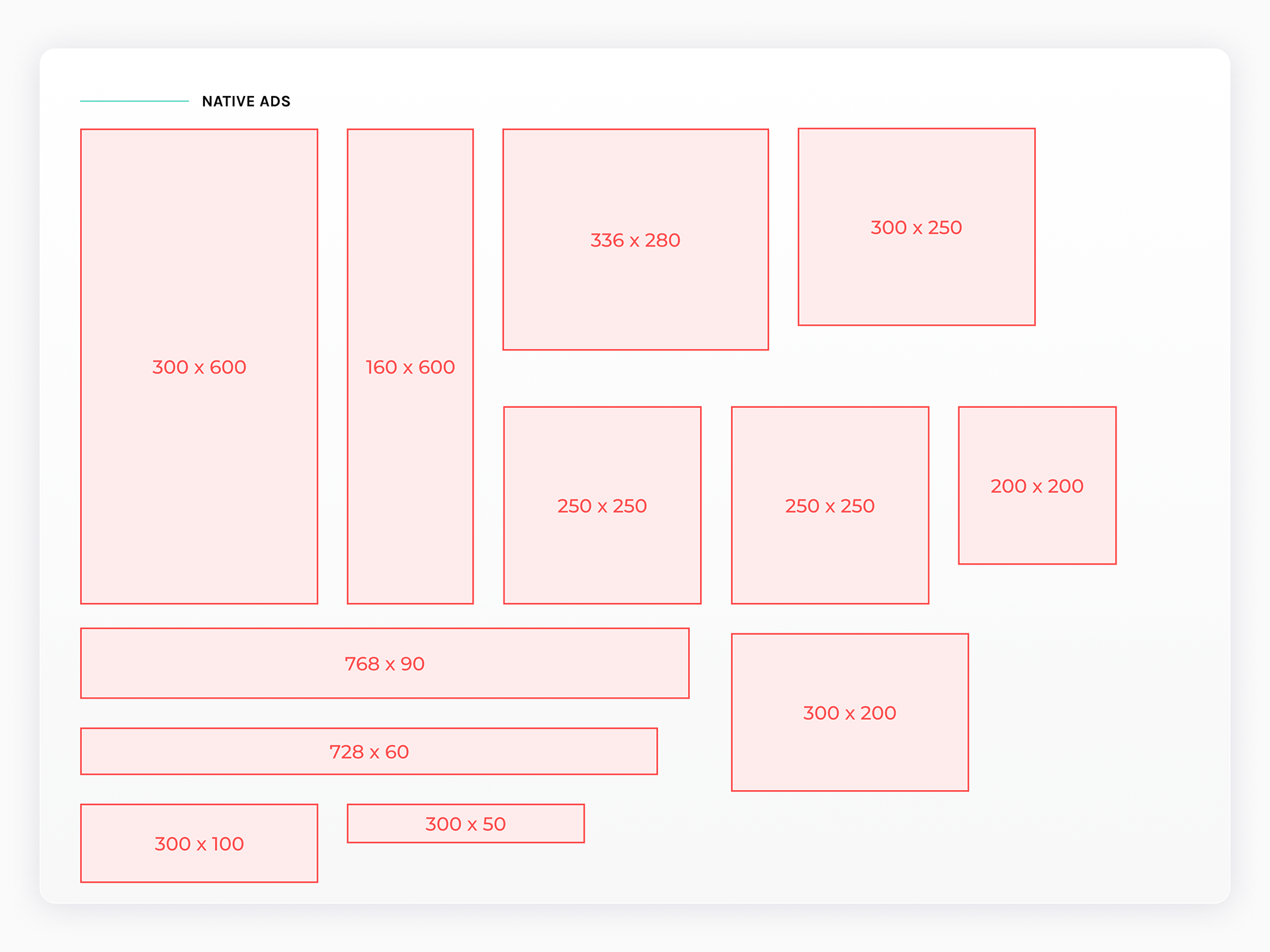Click the 160 x 600 skyscraper ad box

click(x=410, y=366)
